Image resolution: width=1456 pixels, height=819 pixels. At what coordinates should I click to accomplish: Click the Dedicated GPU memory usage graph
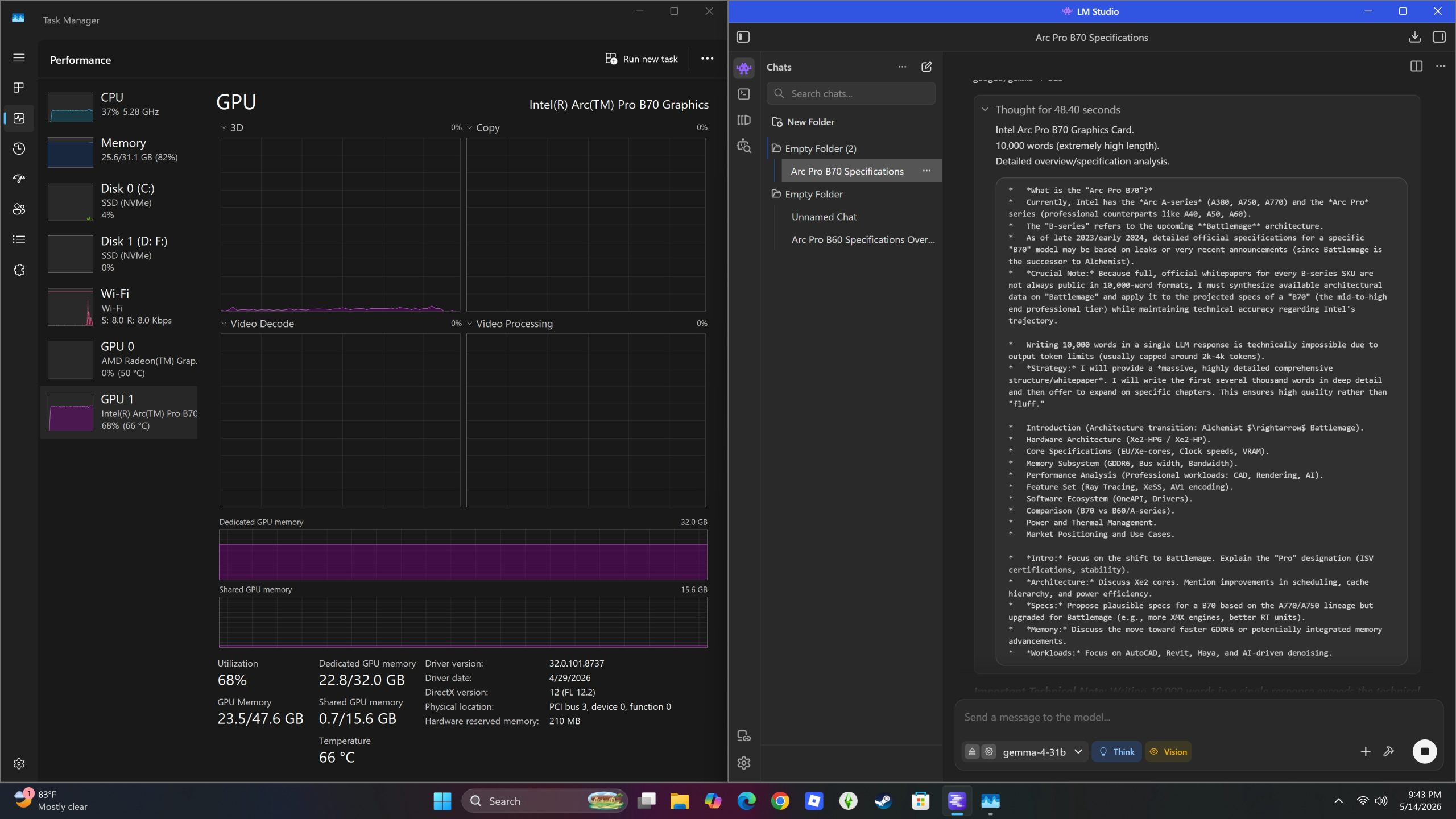[x=463, y=555]
